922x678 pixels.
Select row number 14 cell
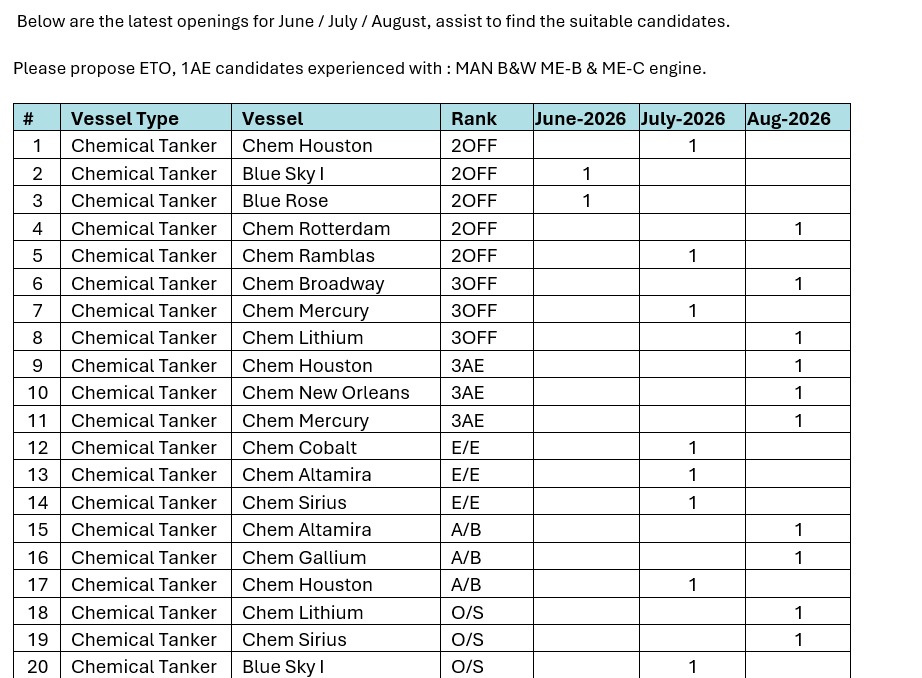(x=37, y=502)
